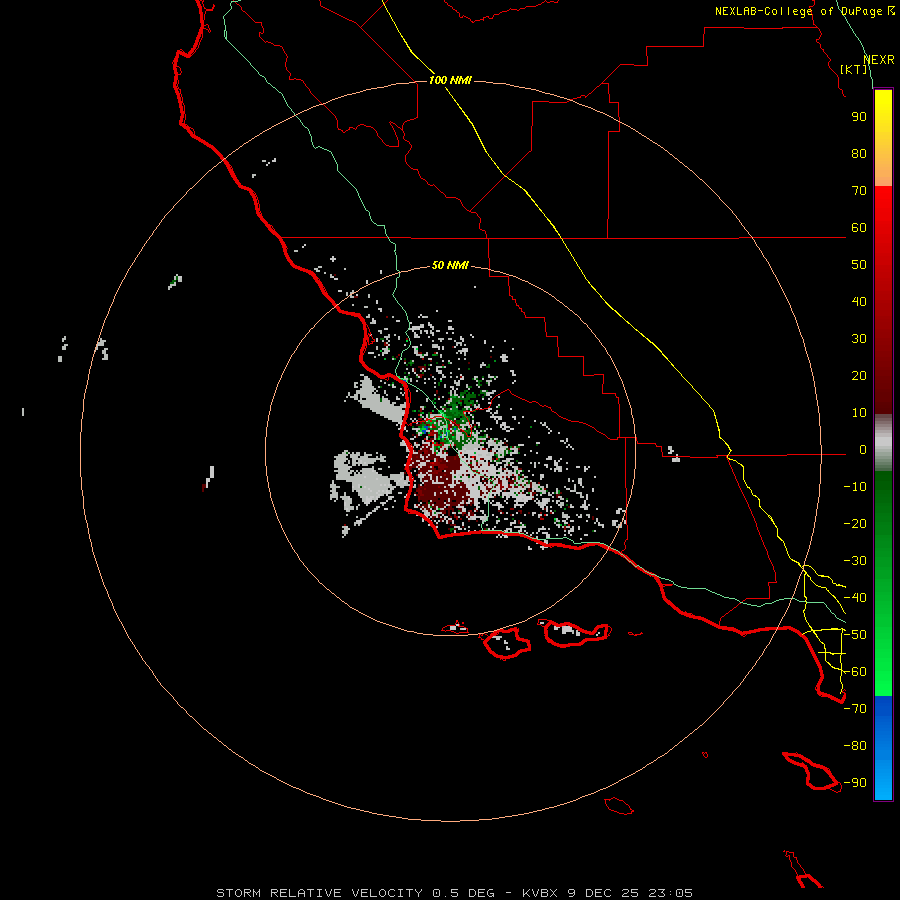Screen dimensions: 900x900
Task: Click the 30 value on the velocity scale
Action: pyautogui.click(x=859, y=339)
